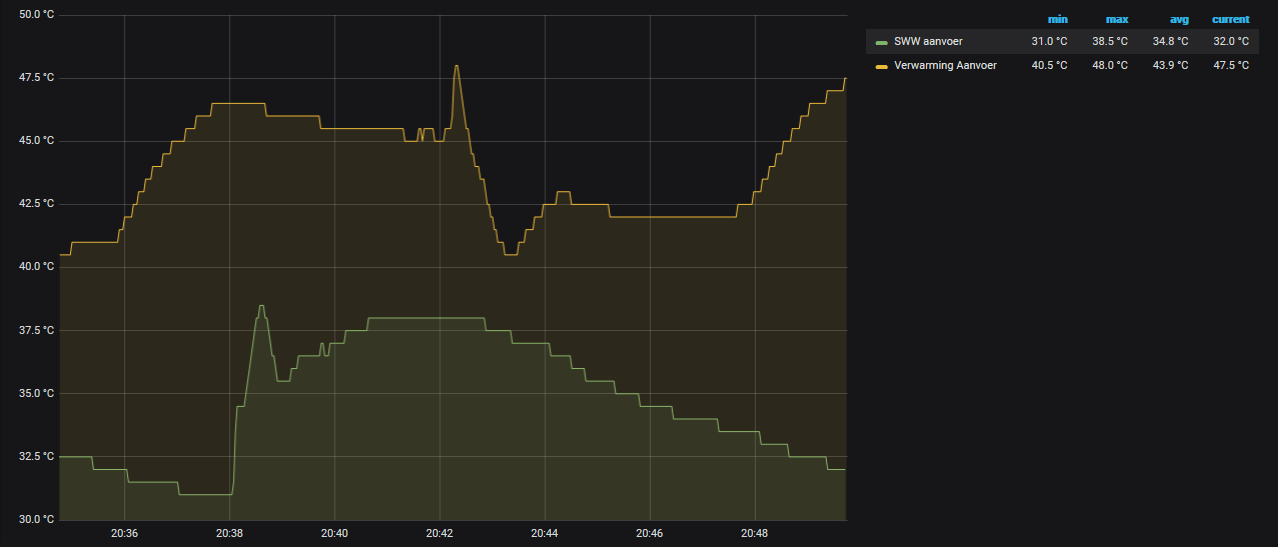1278x547 pixels.
Task: Click the 47.5 °C y-axis label
Action: pyautogui.click(x=36, y=78)
